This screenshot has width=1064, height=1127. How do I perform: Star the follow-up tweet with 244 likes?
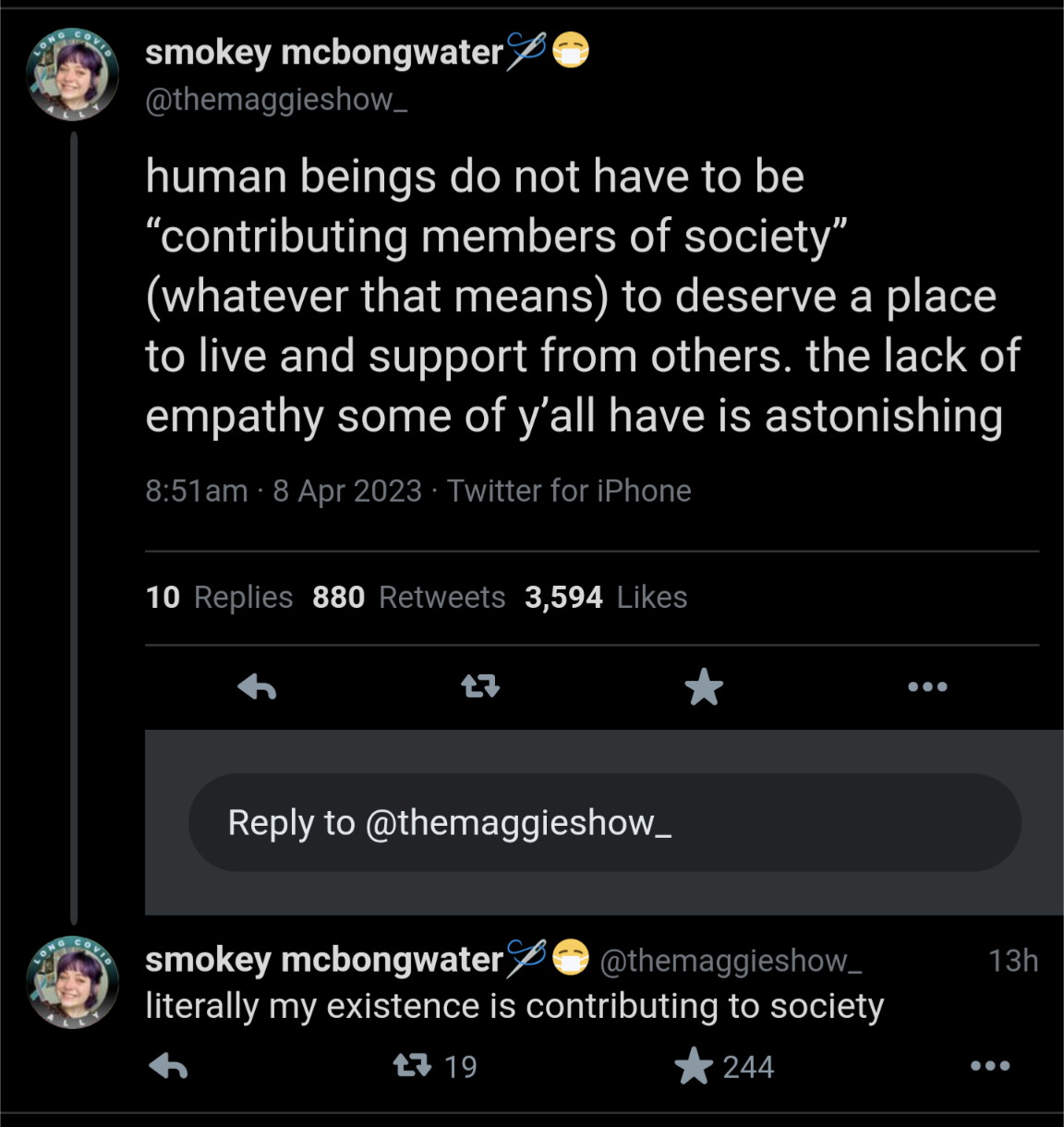pos(694,1067)
